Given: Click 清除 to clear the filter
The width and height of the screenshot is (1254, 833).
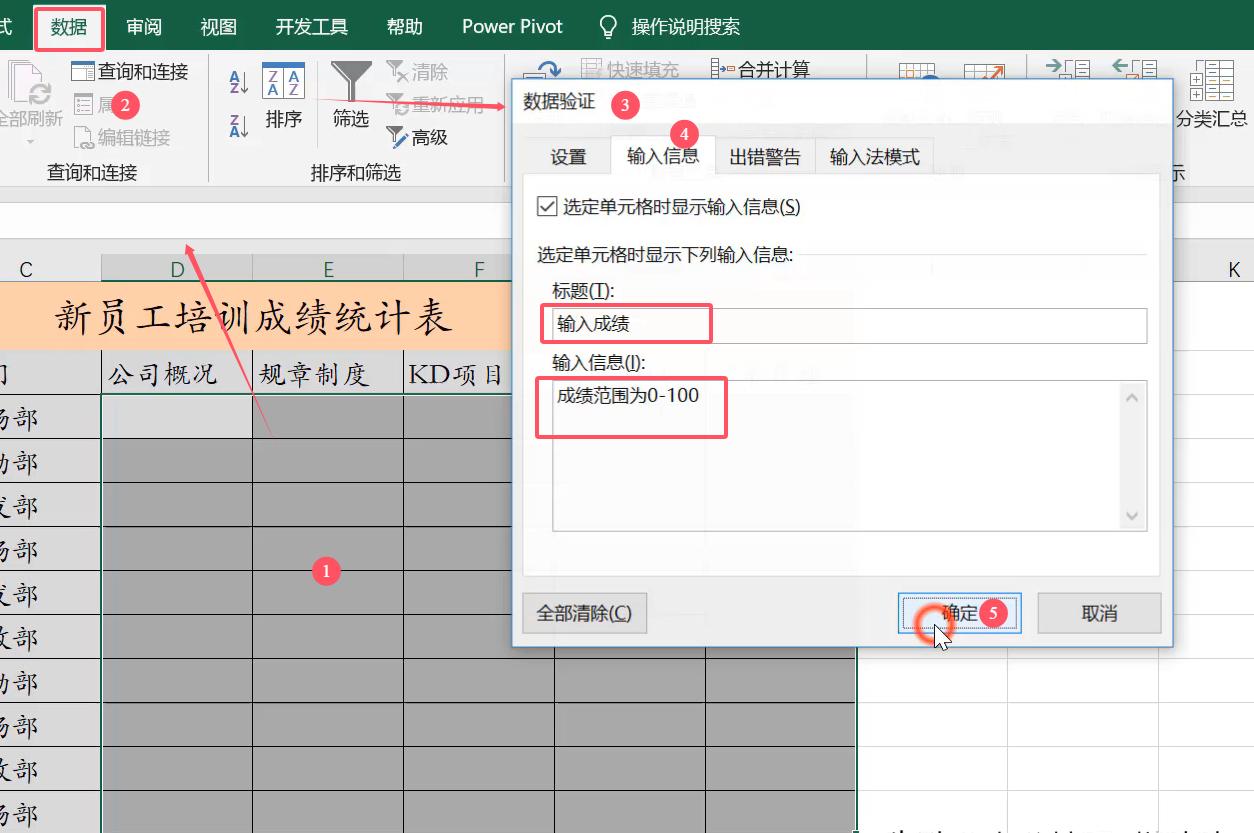Looking at the screenshot, I should 417,72.
